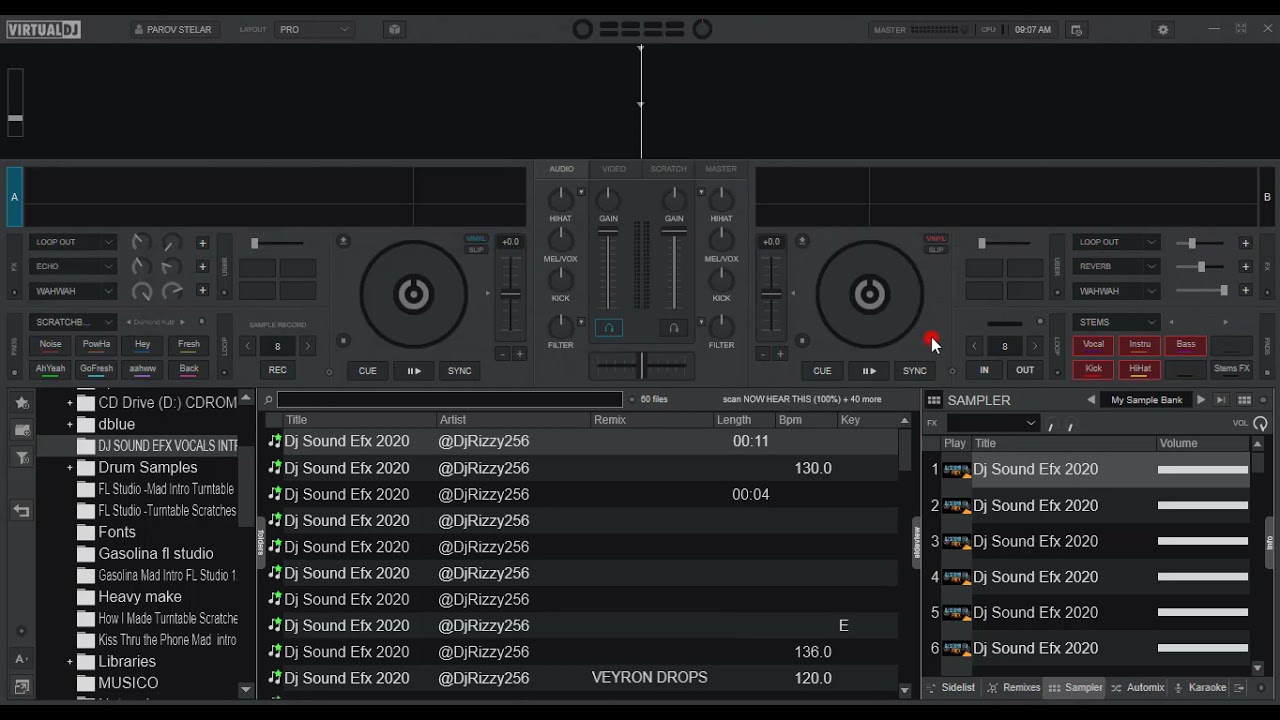Viewport: 1280px width, 720px height.
Task: Open the settings gear in the top bar
Action: click(1163, 30)
